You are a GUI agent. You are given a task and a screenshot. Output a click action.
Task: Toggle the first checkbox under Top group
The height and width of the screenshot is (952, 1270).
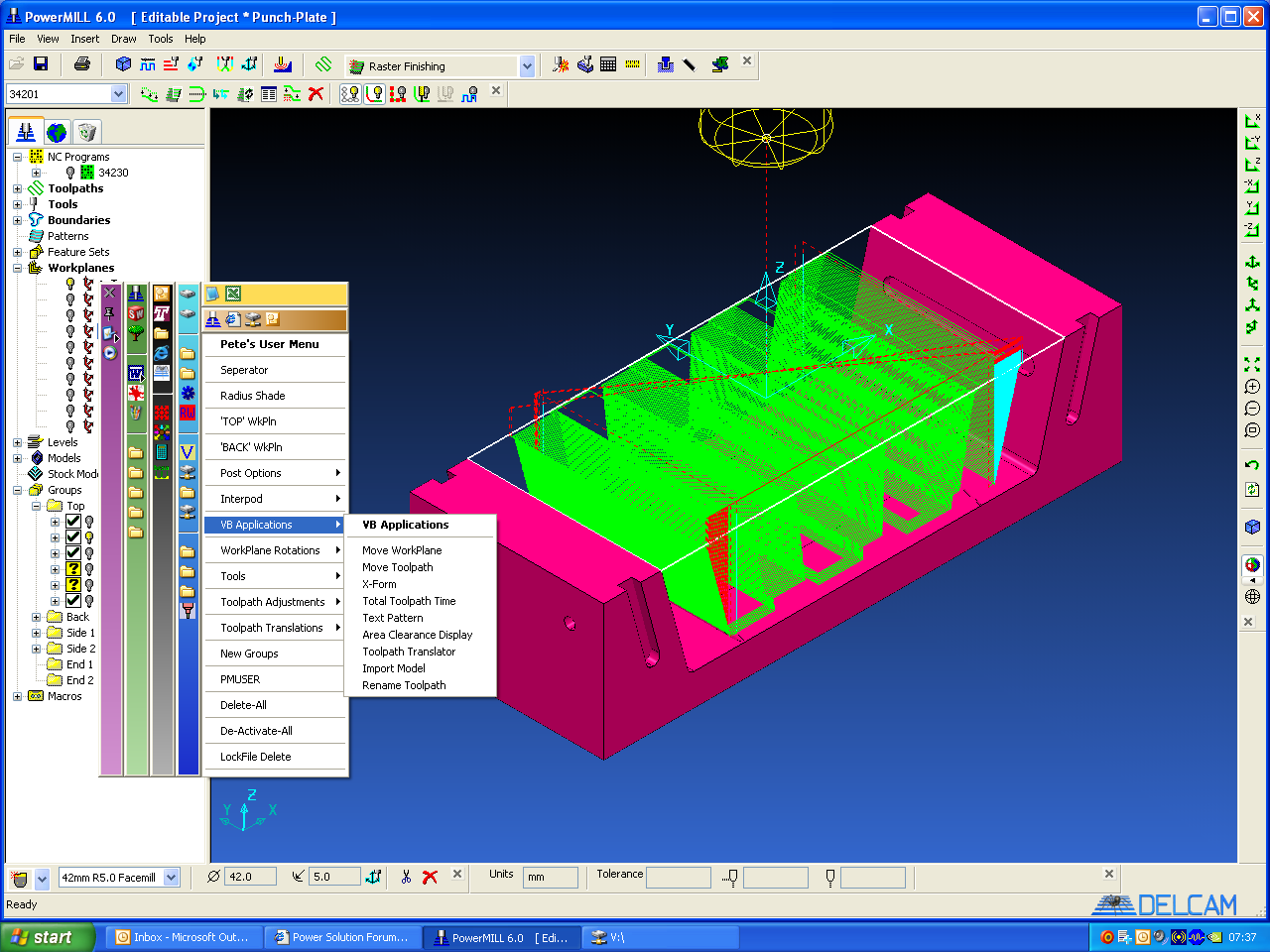click(x=72, y=522)
